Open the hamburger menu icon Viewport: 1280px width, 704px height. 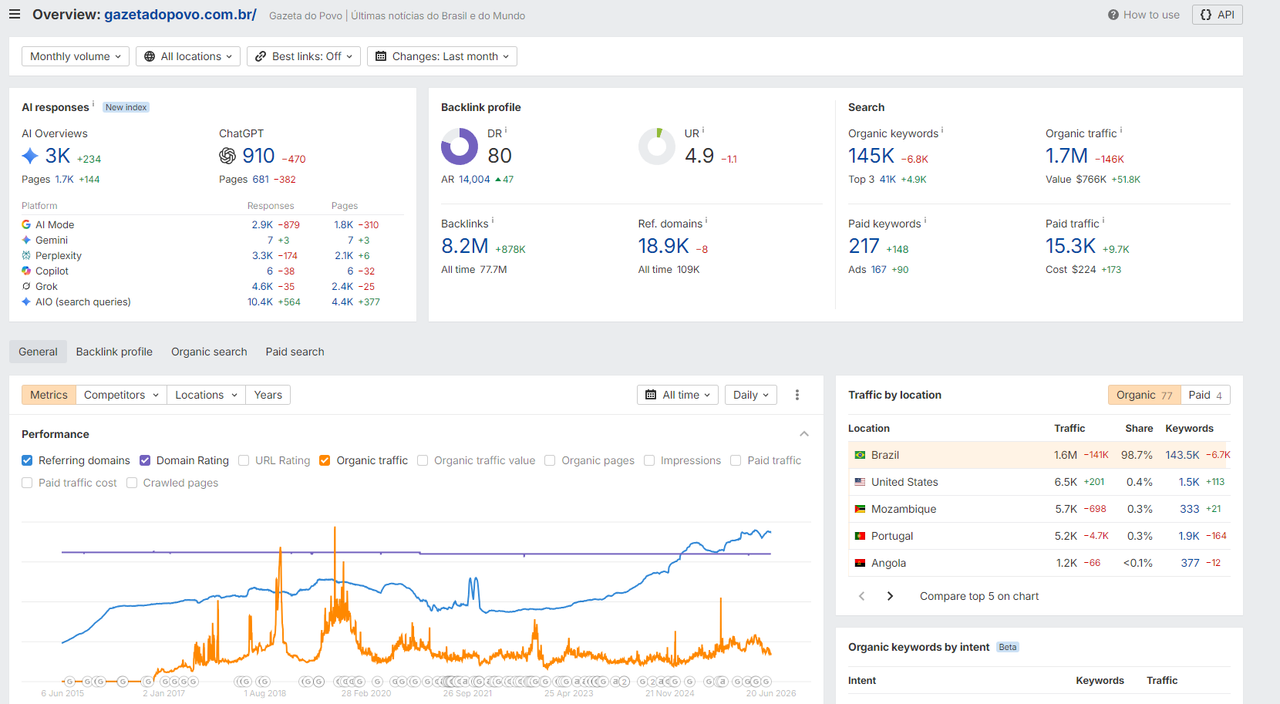point(14,14)
